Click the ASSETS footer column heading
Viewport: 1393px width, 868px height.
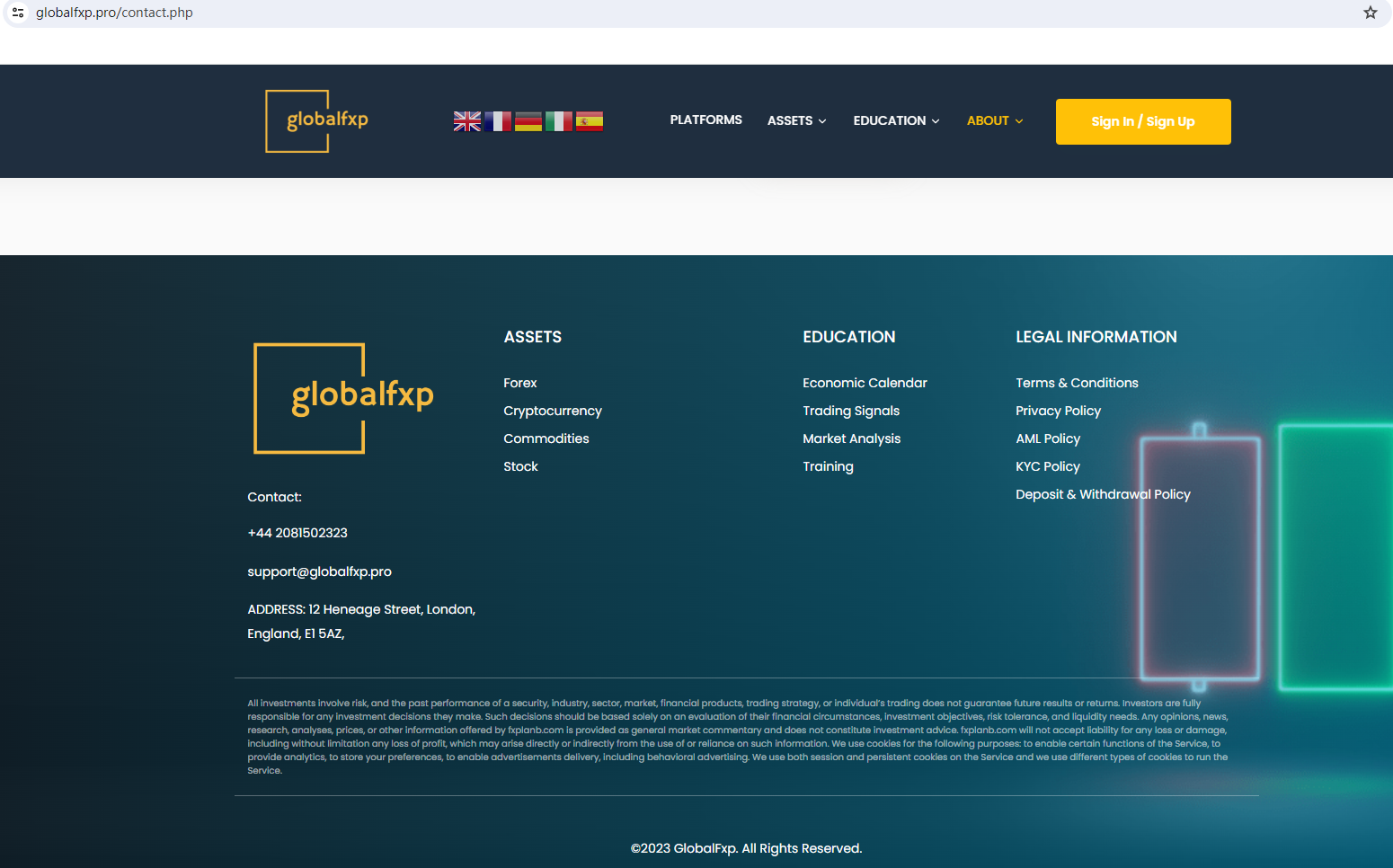pyautogui.click(x=533, y=337)
